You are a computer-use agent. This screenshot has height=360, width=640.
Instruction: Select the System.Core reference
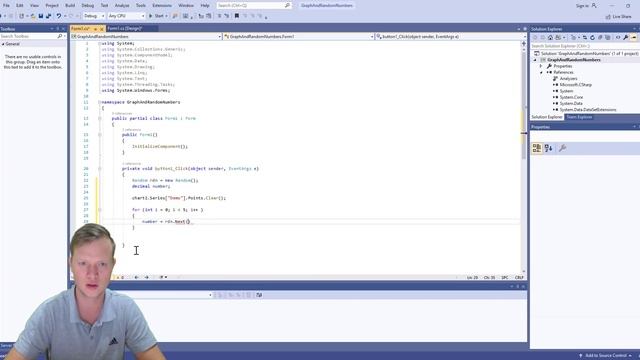pyautogui.click(x=571, y=97)
